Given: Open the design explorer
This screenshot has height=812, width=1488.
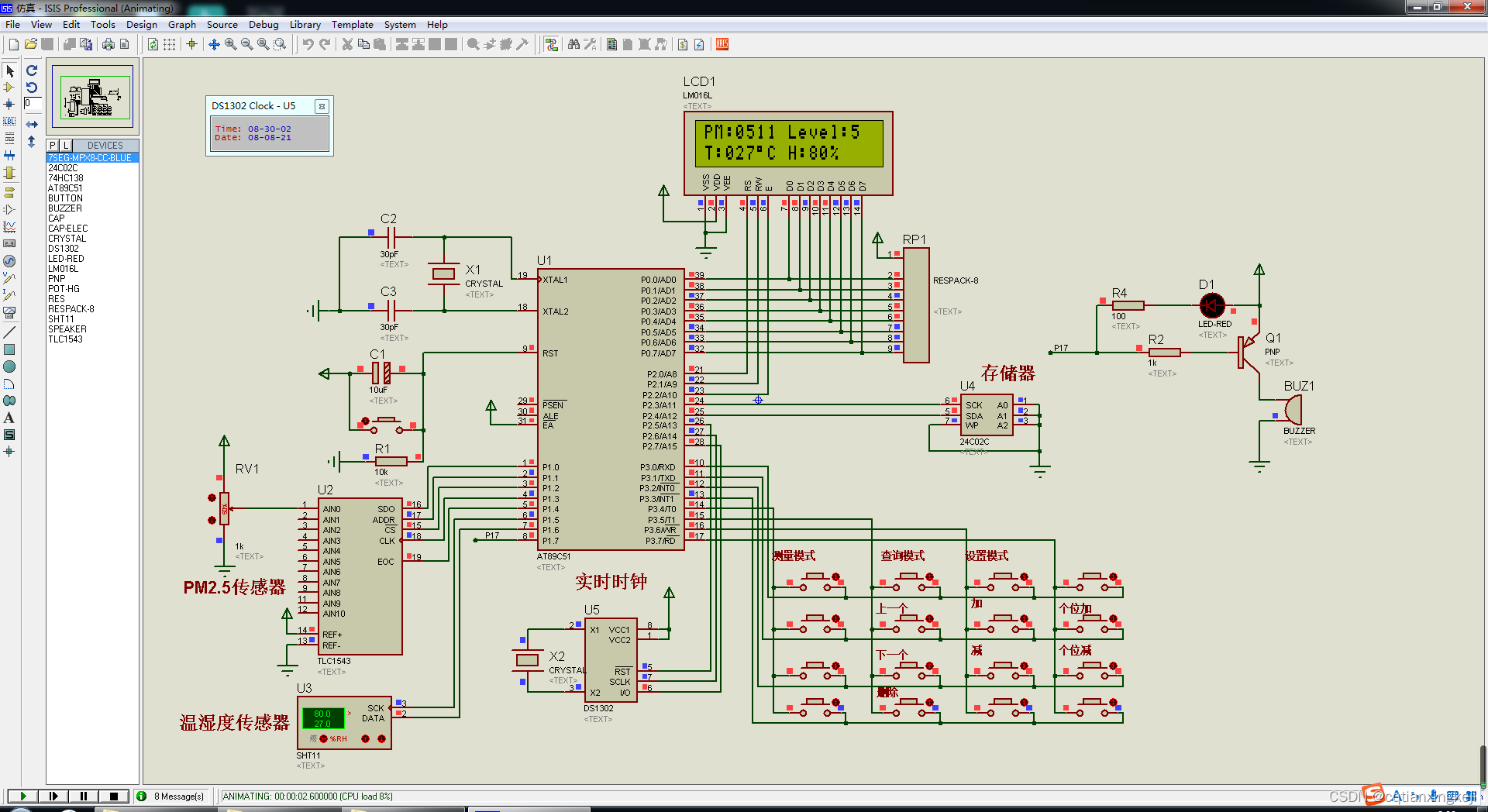Looking at the screenshot, I should point(611,44).
